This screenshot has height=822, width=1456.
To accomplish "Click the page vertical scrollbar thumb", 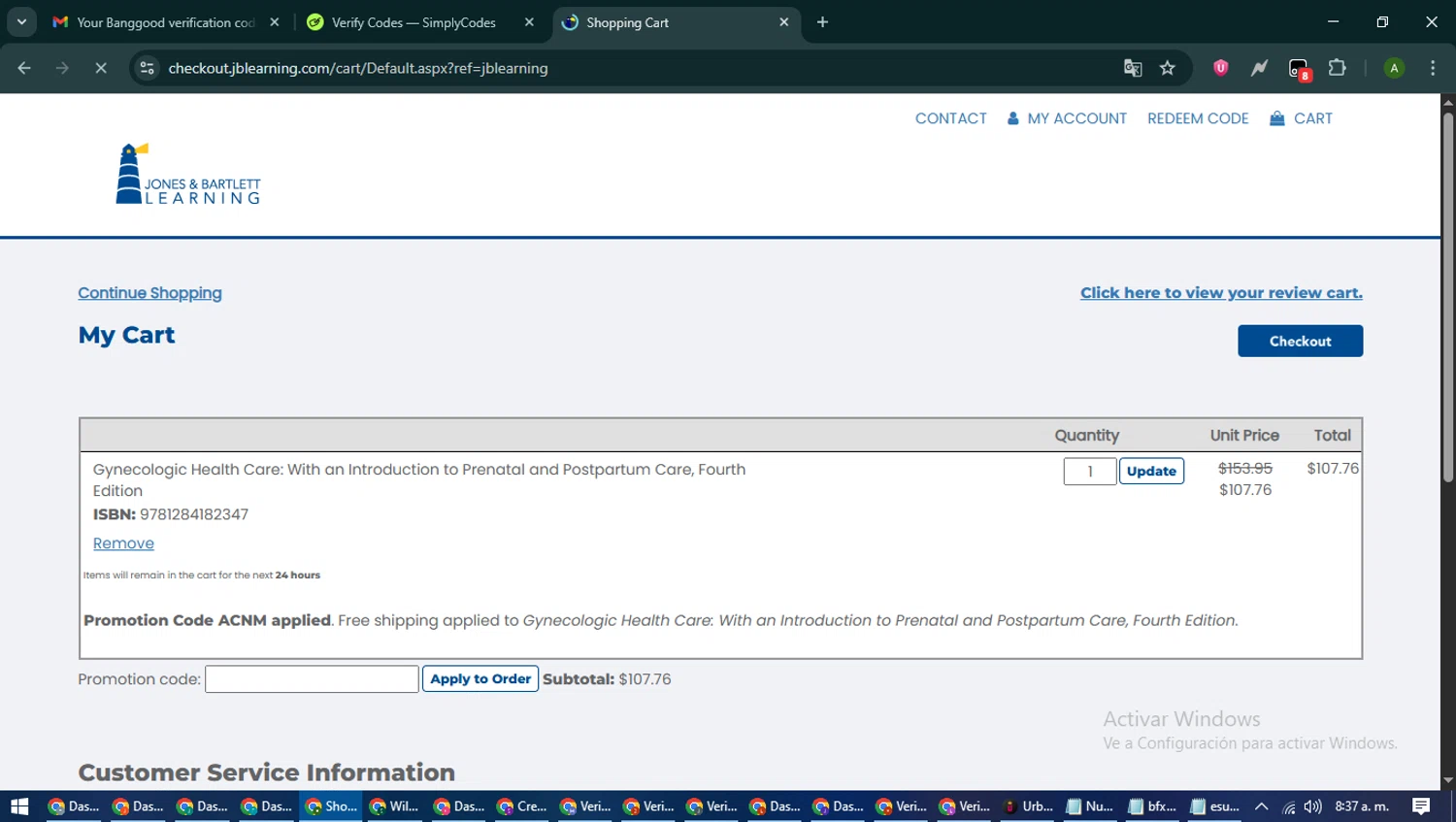I will pos(1448,296).
